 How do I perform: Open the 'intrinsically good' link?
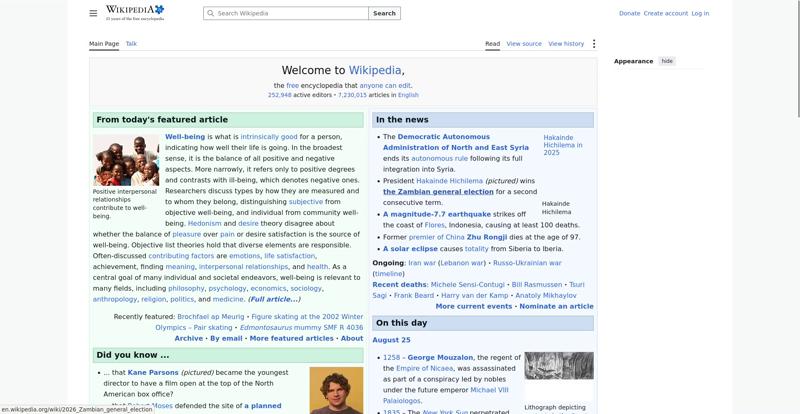(x=268, y=137)
